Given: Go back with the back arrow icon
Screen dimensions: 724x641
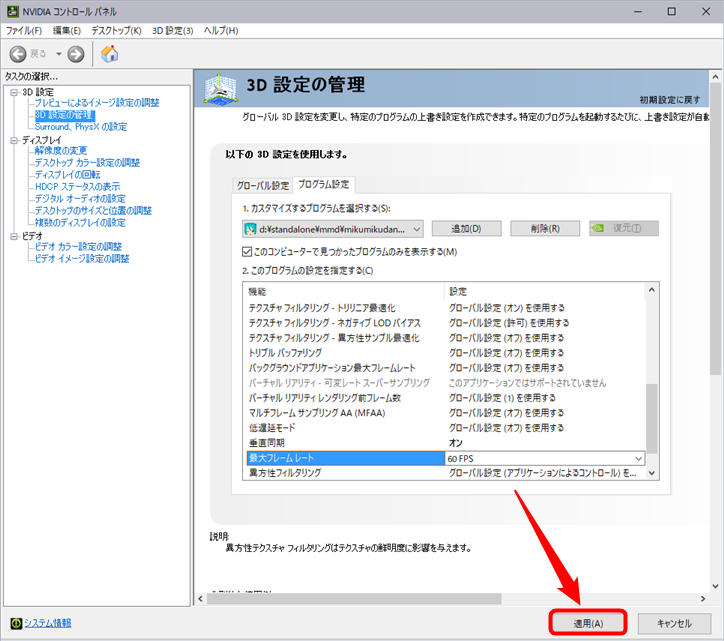Looking at the screenshot, I should coord(18,54).
